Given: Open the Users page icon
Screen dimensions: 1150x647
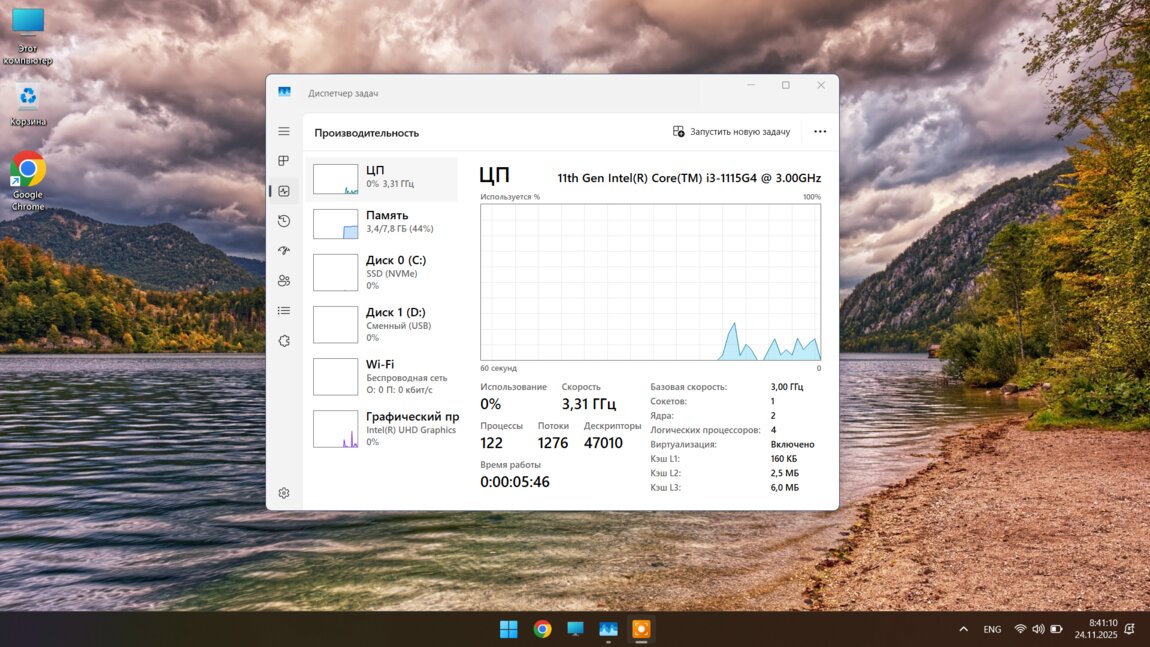Looking at the screenshot, I should click(284, 281).
